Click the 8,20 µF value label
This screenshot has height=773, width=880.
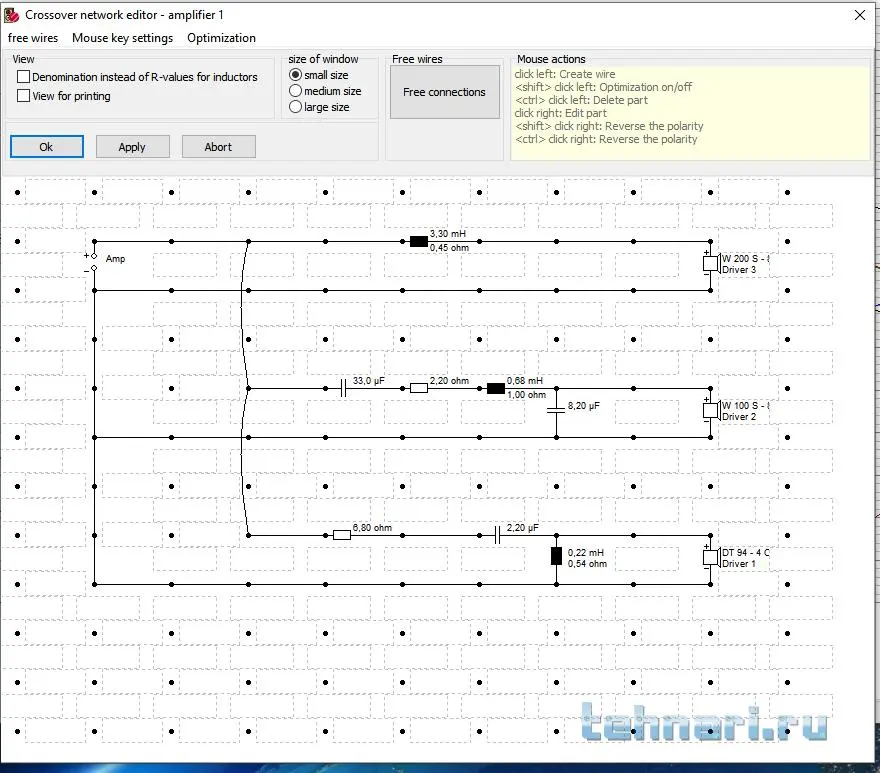(584, 405)
